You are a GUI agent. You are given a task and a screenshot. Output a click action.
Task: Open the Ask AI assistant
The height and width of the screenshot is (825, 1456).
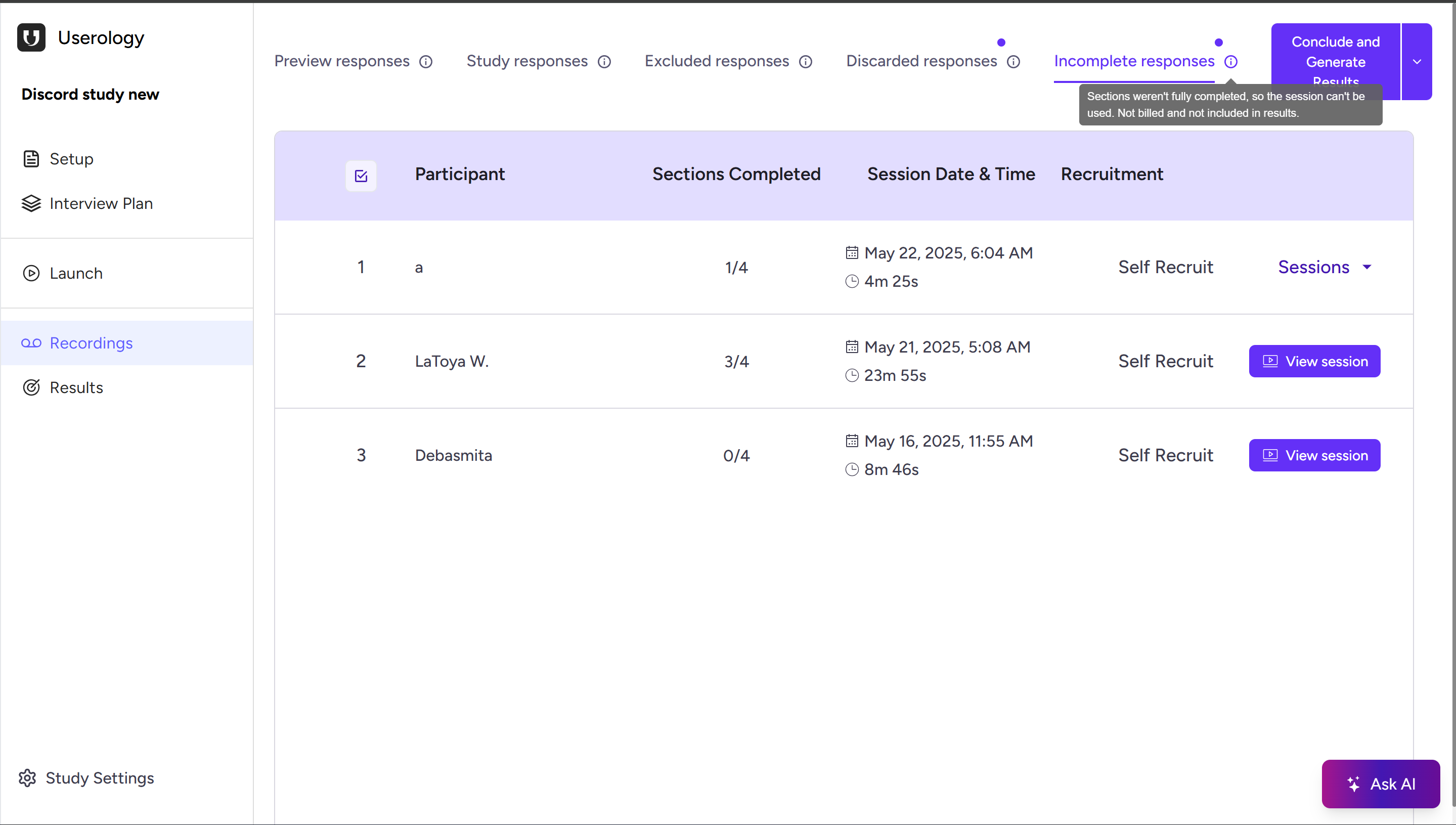click(x=1381, y=784)
